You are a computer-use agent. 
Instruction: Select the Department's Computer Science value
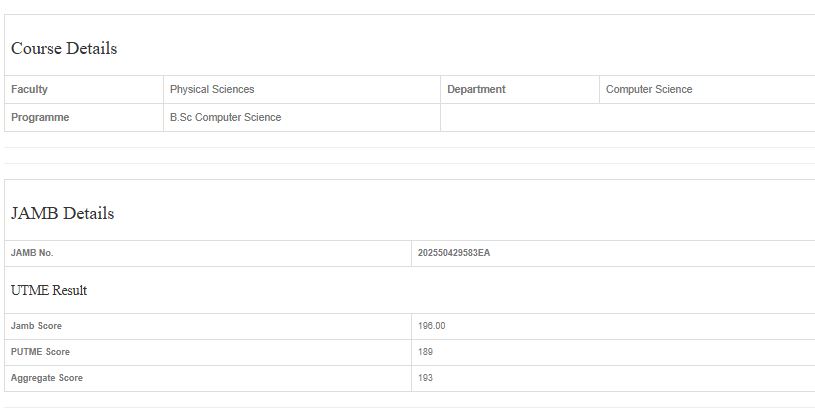coord(649,90)
